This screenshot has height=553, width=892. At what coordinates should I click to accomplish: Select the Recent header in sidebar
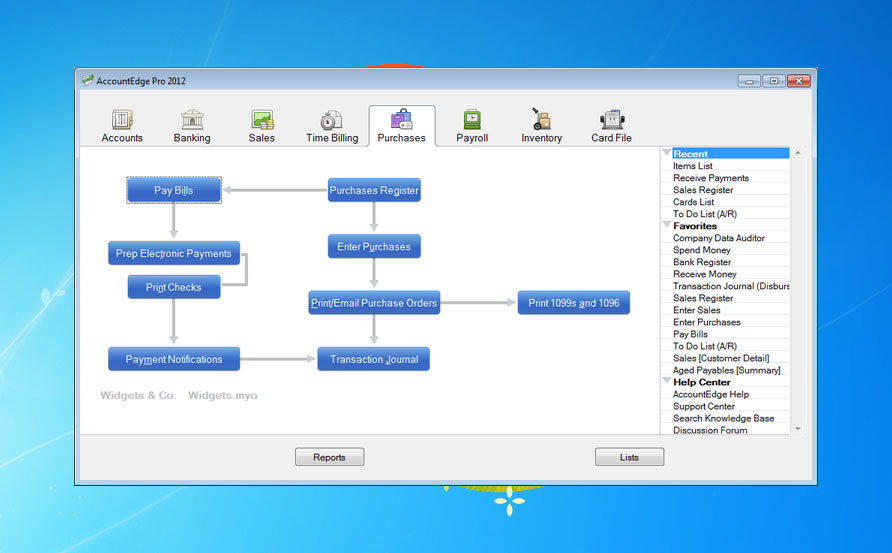tap(730, 153)
